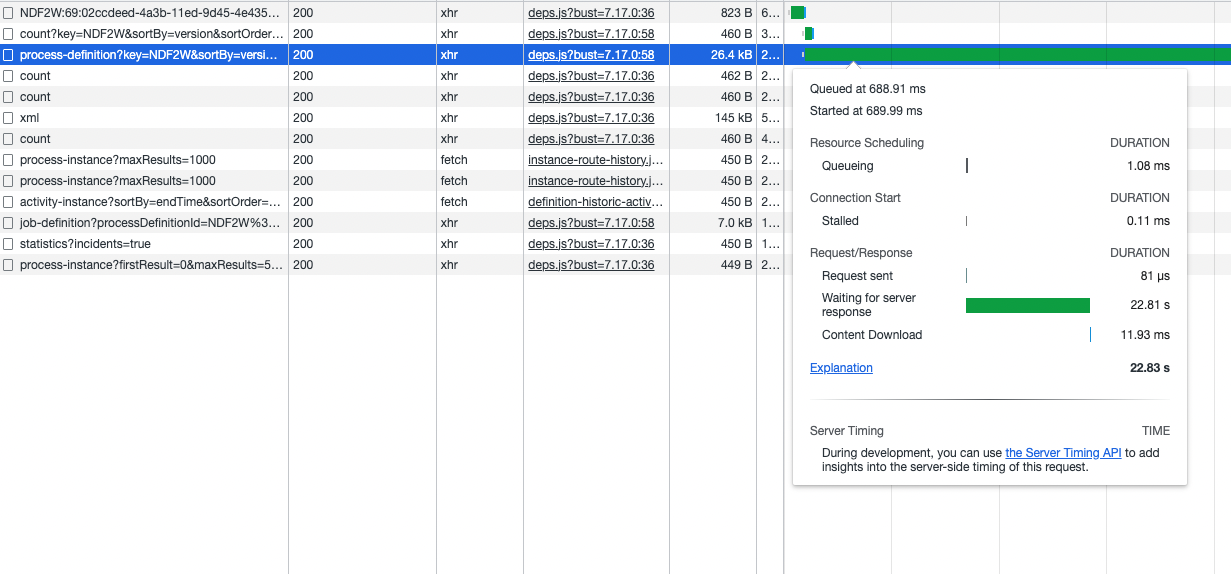
Task: Click deps.js?bust=7.17.0:58 initiator of the job-definition row
Action: click(x=591, y=223)
